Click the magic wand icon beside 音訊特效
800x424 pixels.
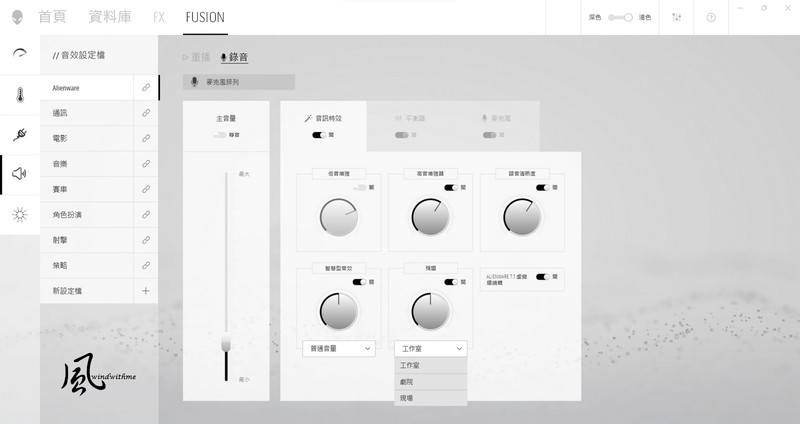pyautogui.click(x=308, y=118)
